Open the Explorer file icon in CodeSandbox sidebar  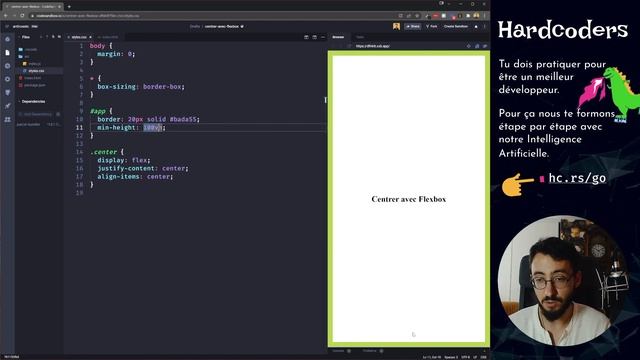click(x=7, y=53)
